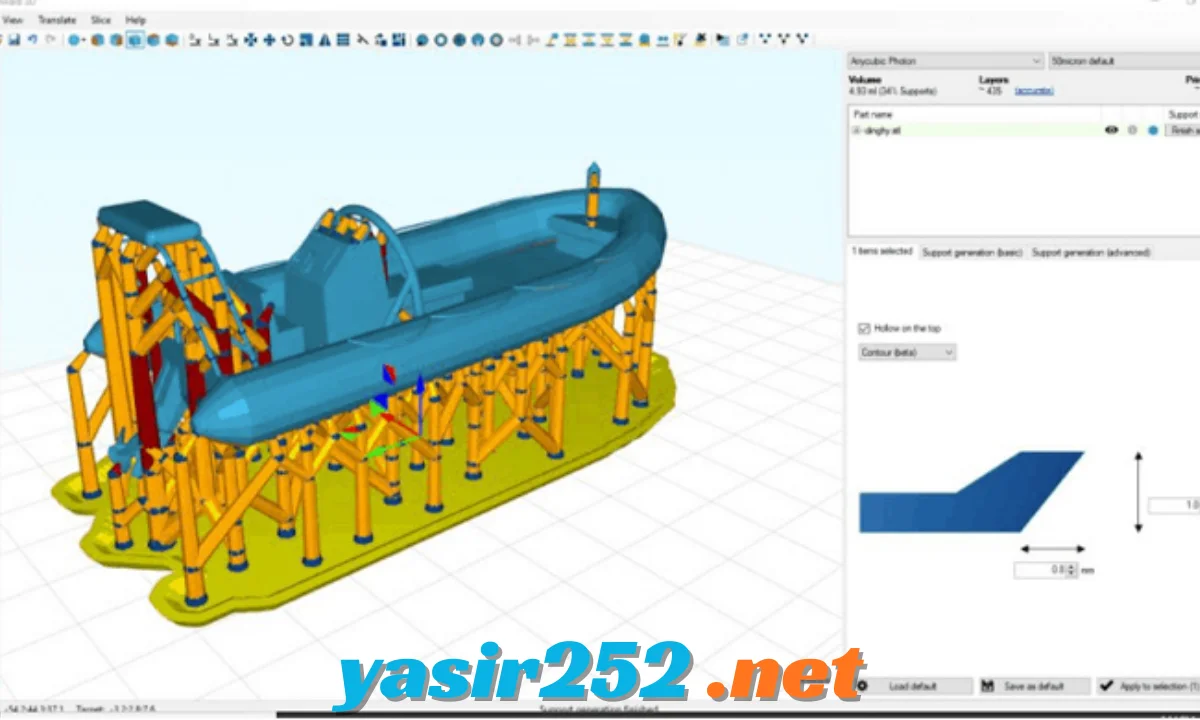The width and height of the screenshot is (1200, 720).
Task: Click the dome on yellow base icon
Action: [644, 40]
